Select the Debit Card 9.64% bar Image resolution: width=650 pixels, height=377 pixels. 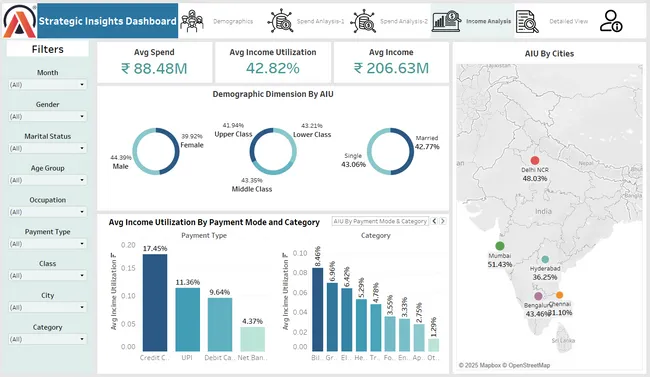click(220, 324)
